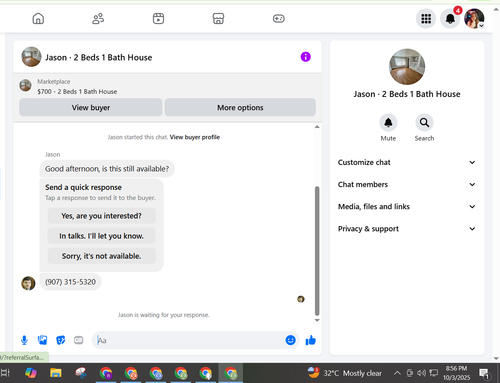Image resolution: width=500 pixels, height=383 pixels.
Task: Open the volume speaker tray icon
Action: [421, 373]
